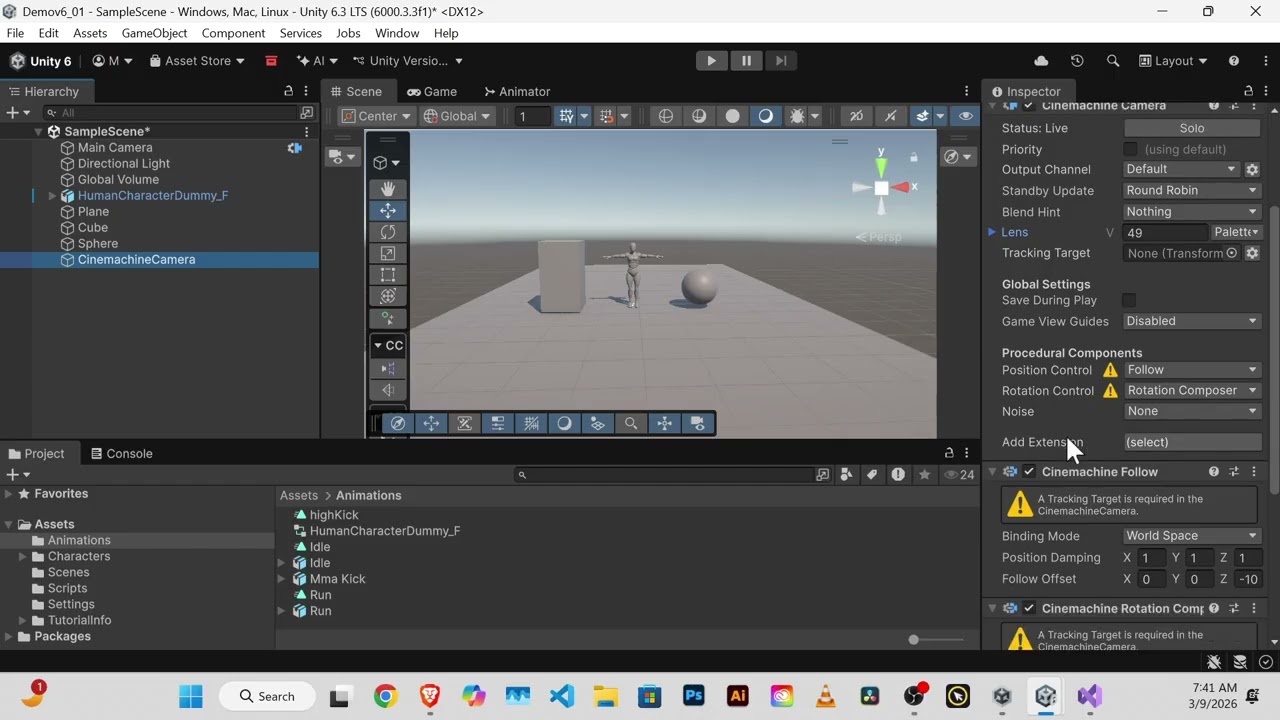Screen dimensions: 1280x720
Task: Expand the Lens foldout
Action: 992,232
